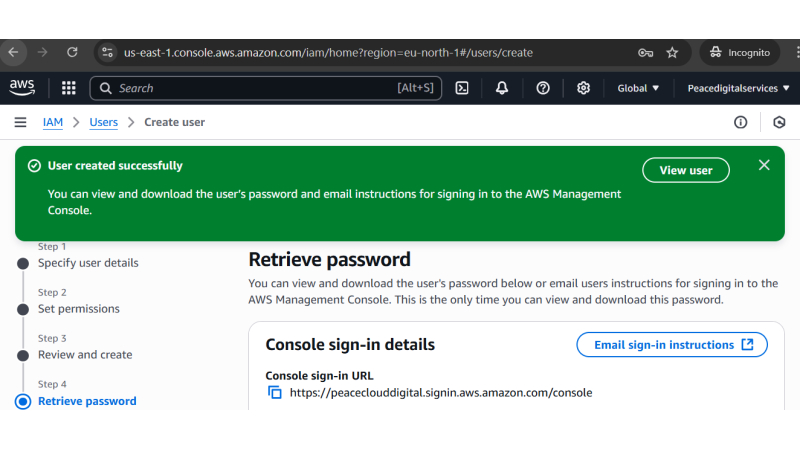The height and width of the screenshot is (450, 800).
Task: Focus the AWS search field
Action: click(x=265, y=88)
